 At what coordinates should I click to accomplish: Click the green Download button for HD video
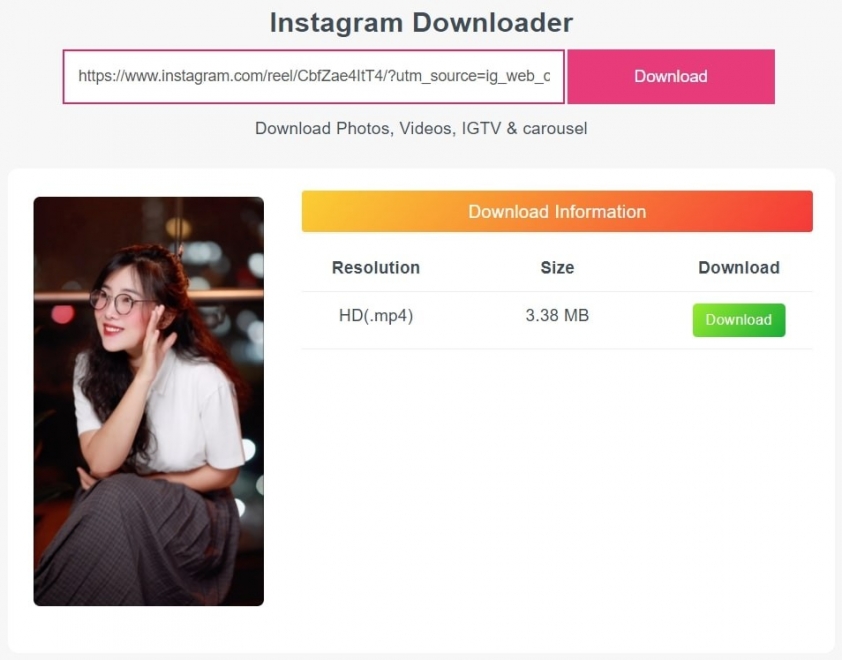coord(738,320)
